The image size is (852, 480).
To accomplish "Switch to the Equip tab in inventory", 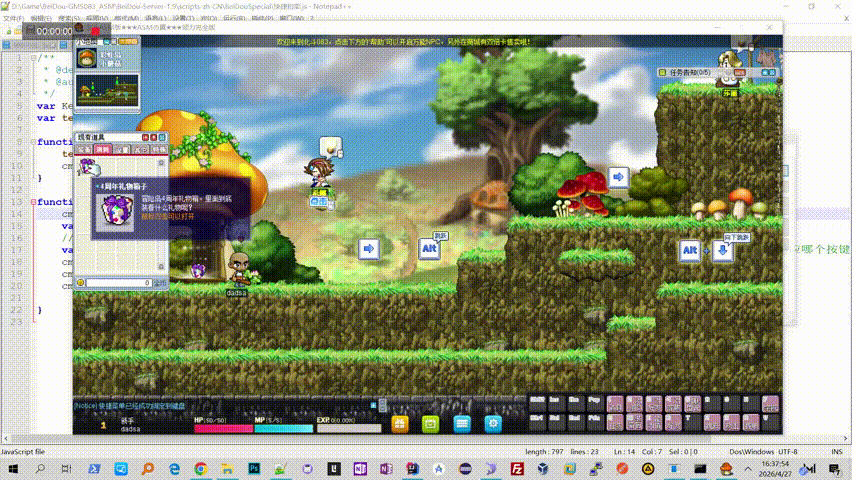I will (x=84, y=149).
